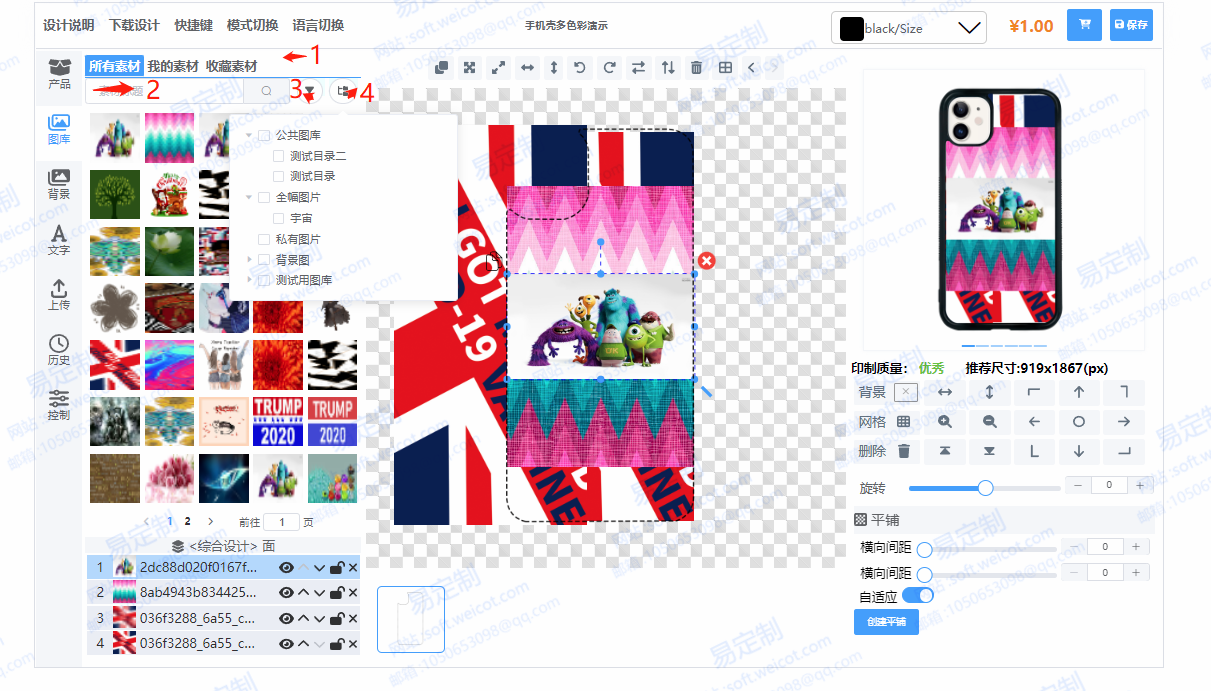The width and height of the screenshot is (1211, 691).
Task: Increase rotation with the plus button
Action: tap(1139, 485)
